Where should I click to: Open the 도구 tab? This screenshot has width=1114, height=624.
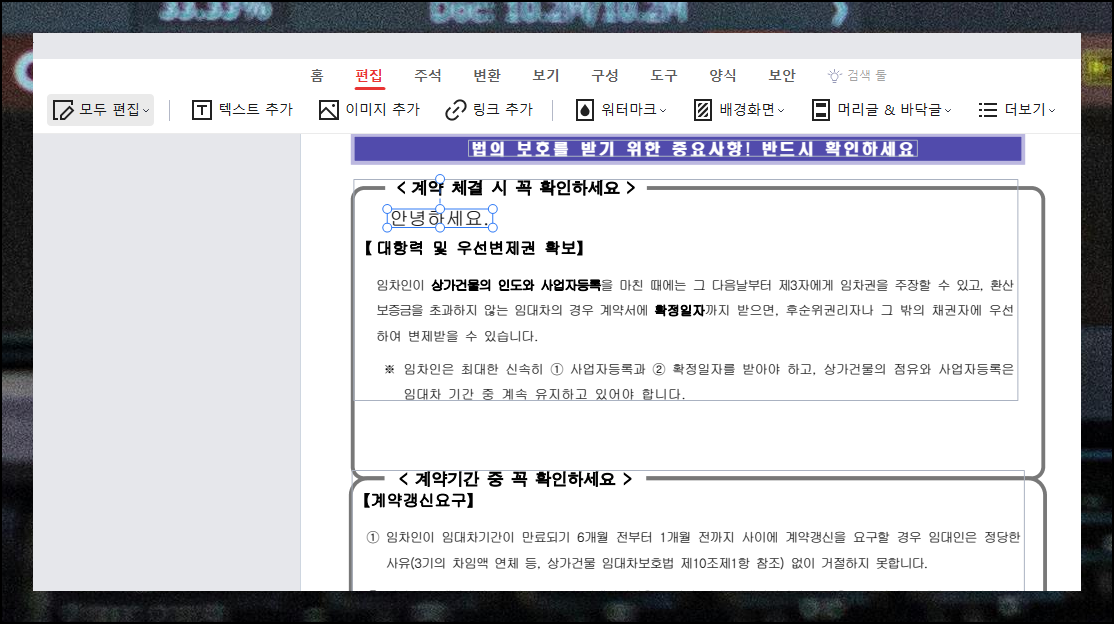664,75
